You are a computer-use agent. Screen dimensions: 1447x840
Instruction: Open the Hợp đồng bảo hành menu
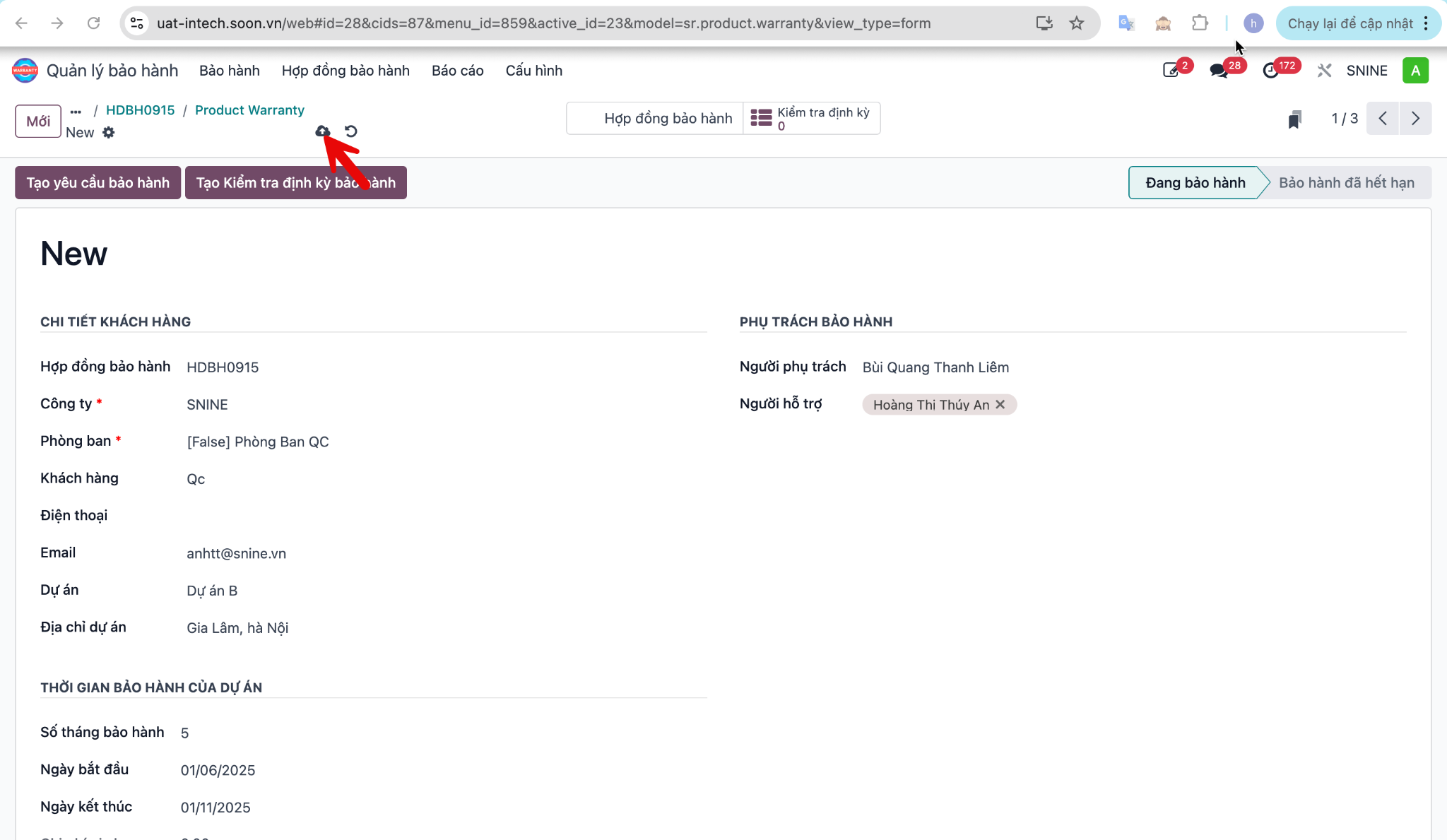tap(345, 71)
